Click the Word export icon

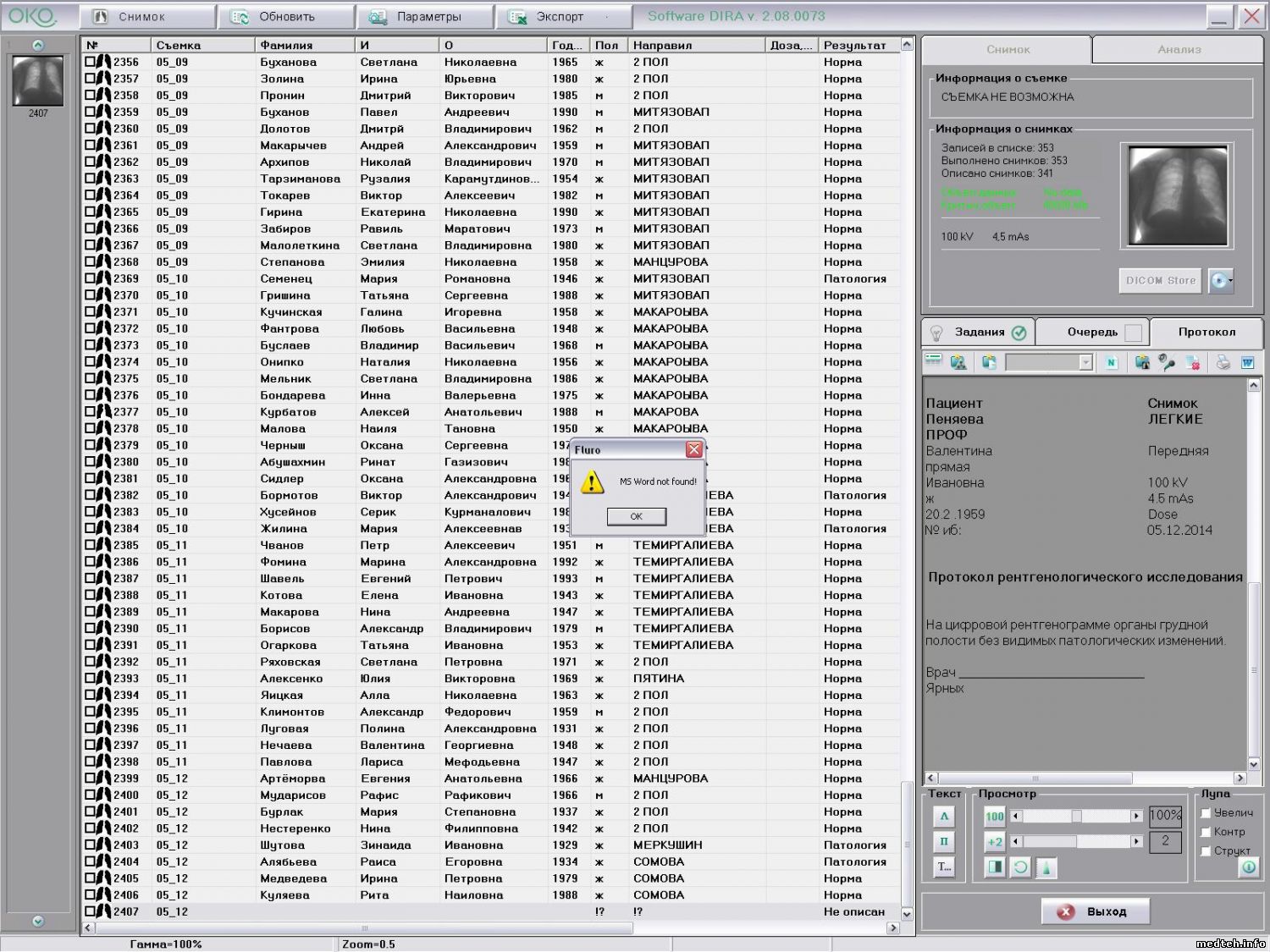pyautogui.click(x=1247, y=362)
